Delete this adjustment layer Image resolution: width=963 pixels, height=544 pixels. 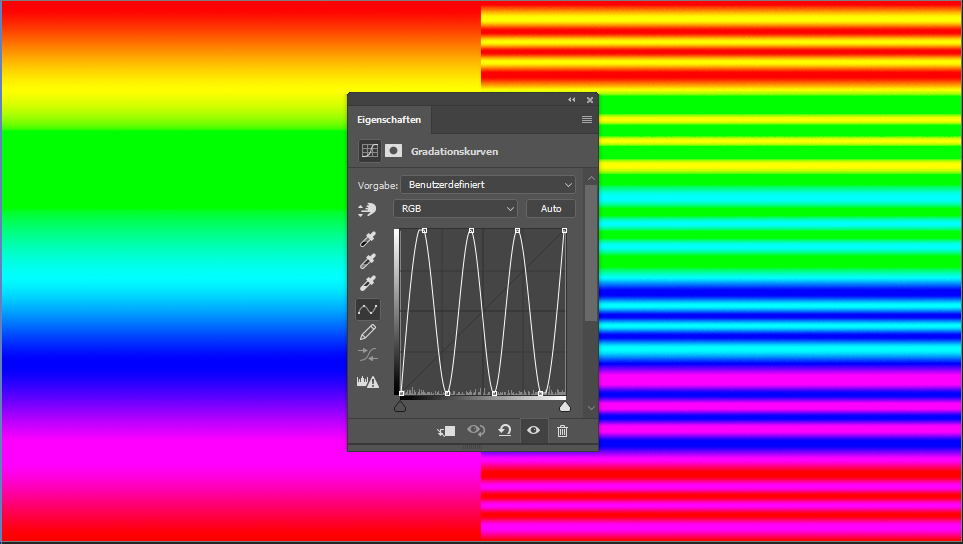tap(562, 431)
